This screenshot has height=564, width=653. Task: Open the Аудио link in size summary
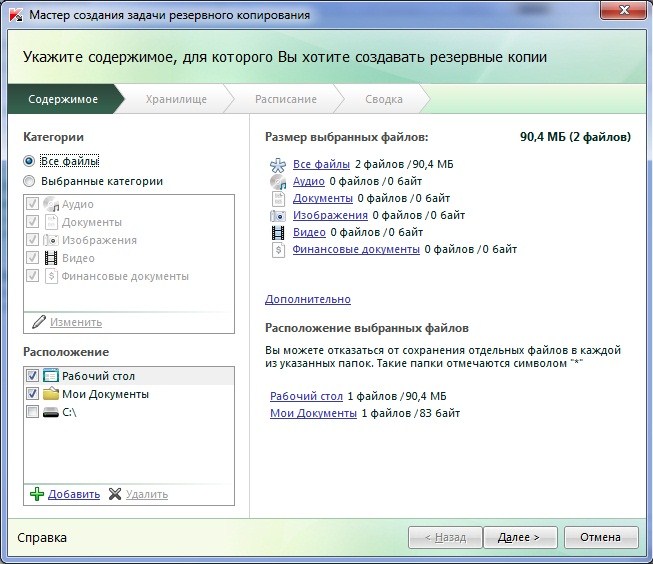click(x=309, y=182)
